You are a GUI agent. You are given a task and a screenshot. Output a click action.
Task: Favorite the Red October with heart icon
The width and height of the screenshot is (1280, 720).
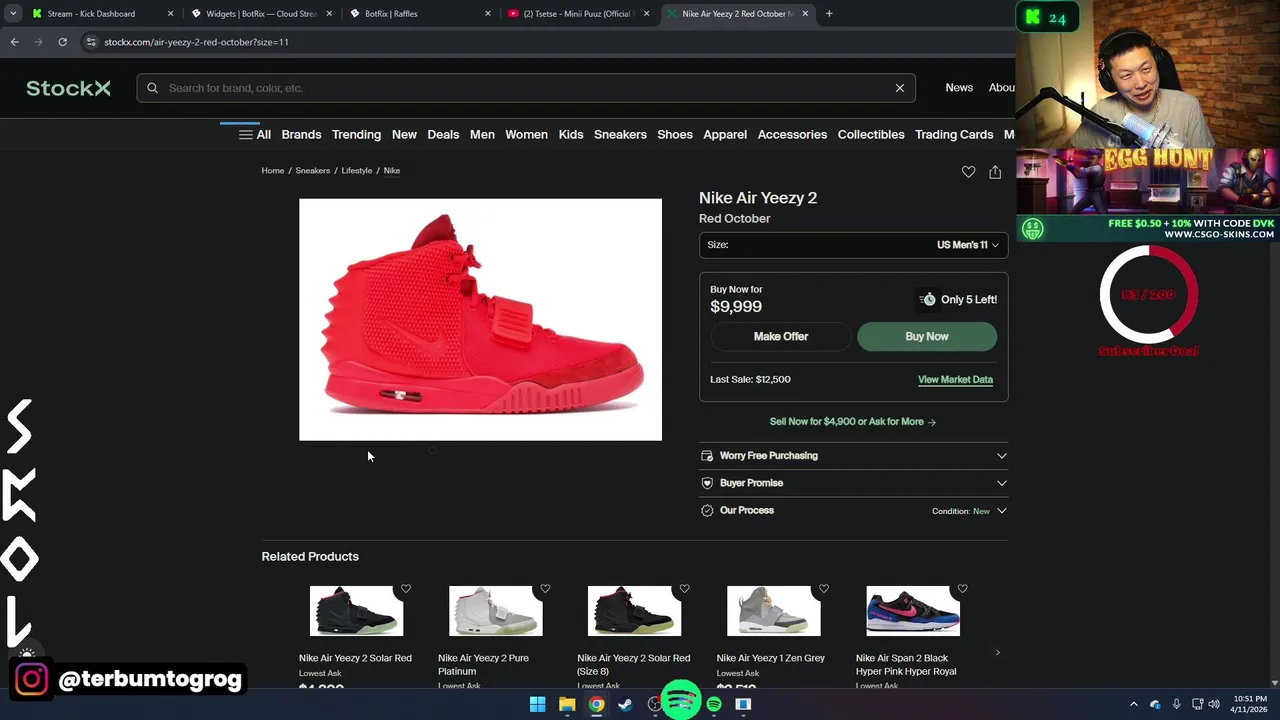(x=968, y=172)
